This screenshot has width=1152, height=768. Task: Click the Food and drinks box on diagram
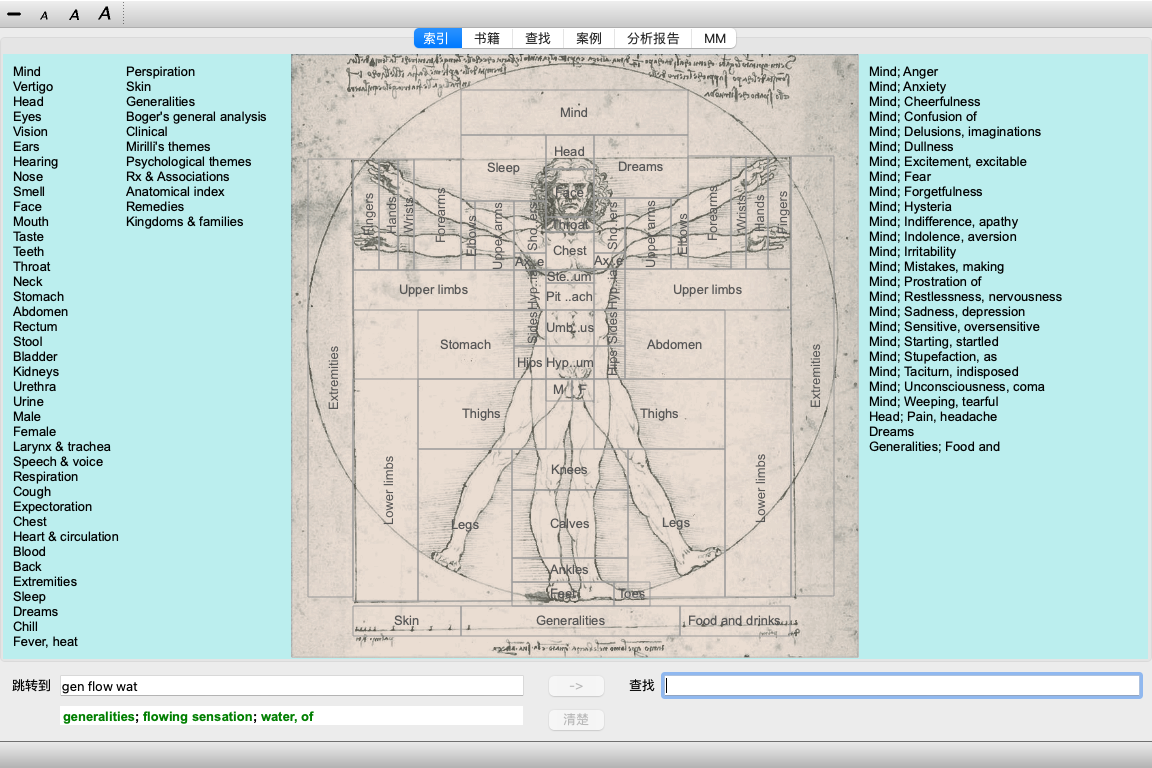(733, 621)
